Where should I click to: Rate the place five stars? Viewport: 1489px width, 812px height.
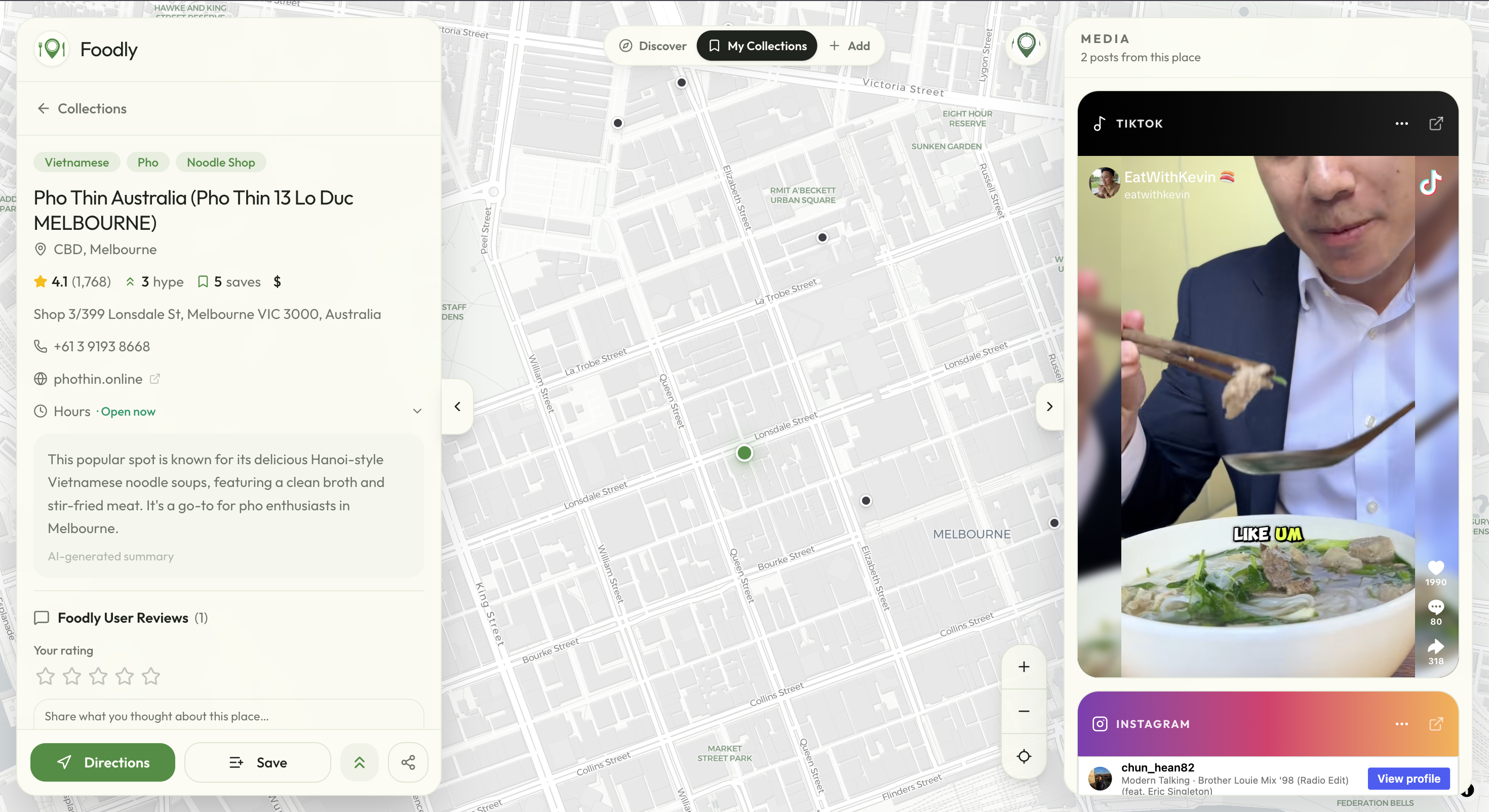pos(151,676)
